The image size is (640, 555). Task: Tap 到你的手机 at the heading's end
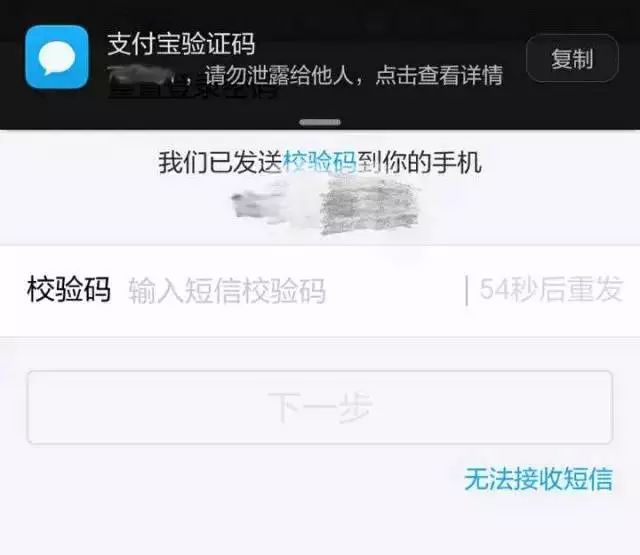click(420, 162)
